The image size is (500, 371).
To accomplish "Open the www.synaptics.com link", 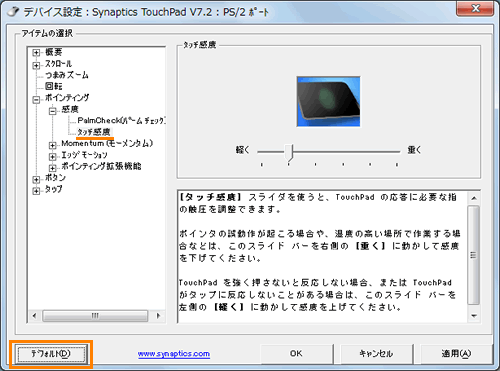I will pyautogui.click(x=174, y=354).
